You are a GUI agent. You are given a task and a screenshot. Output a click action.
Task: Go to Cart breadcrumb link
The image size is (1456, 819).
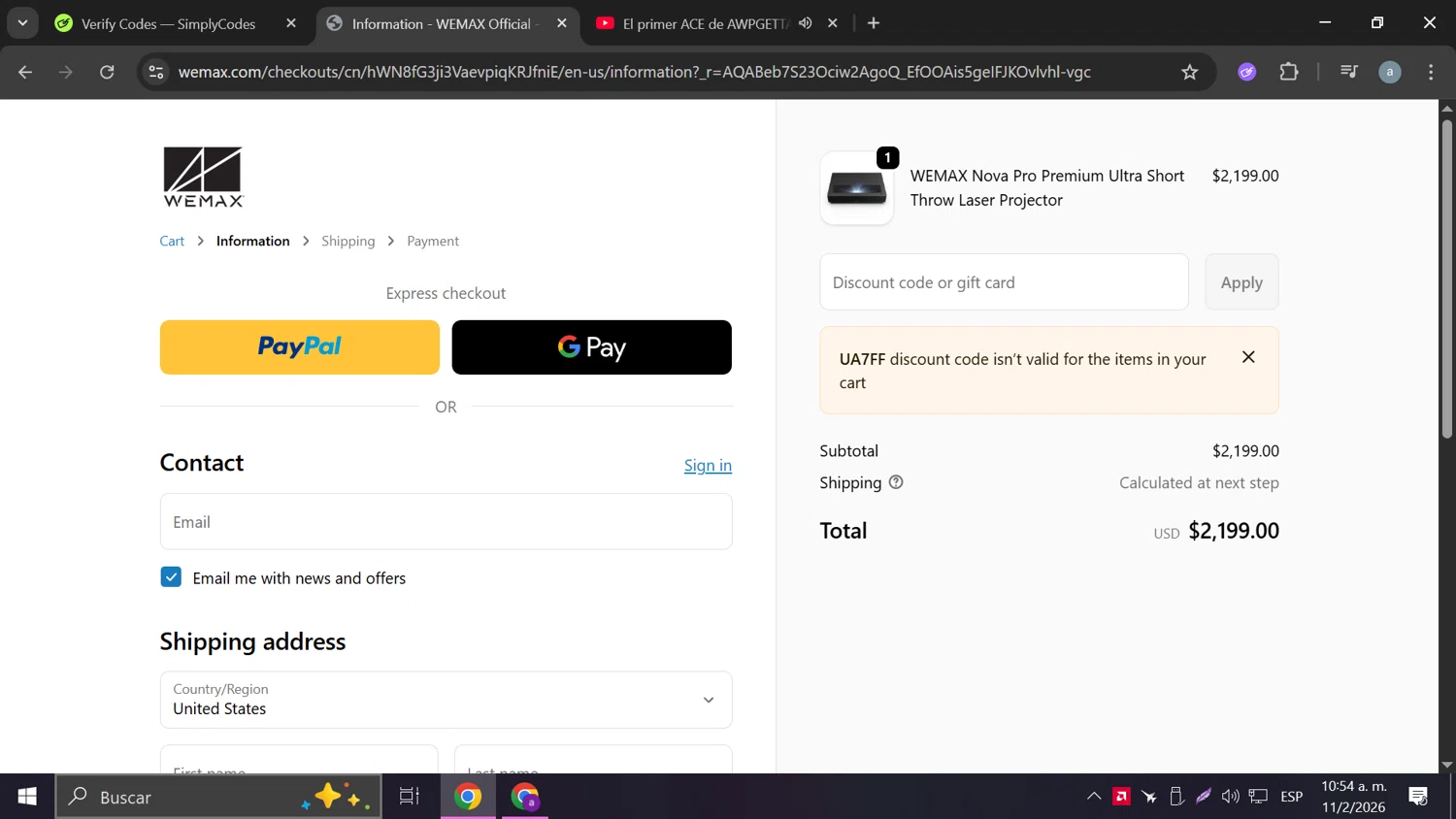click(x=172, y=241)
